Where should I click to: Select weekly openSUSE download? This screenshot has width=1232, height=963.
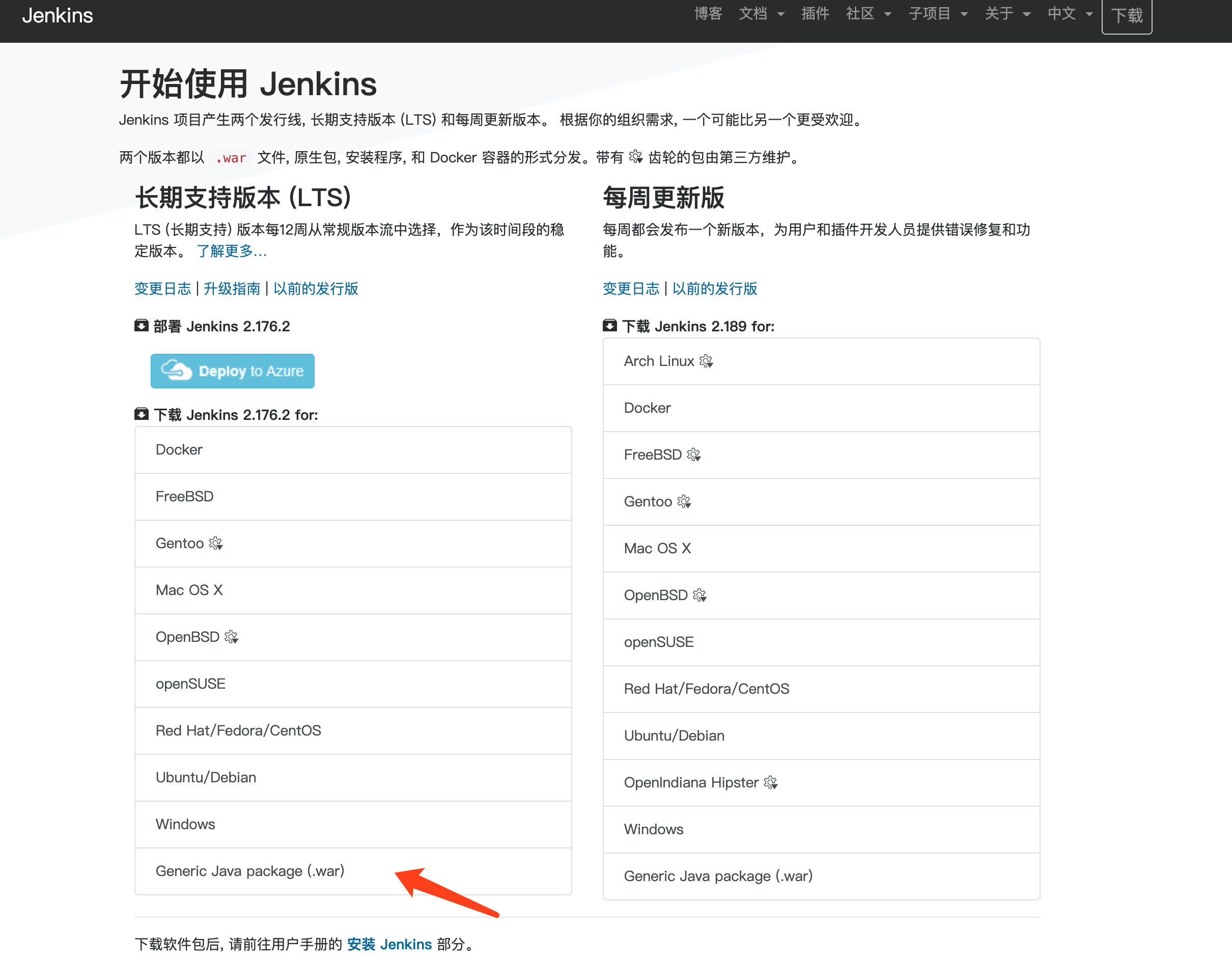click(821, 642)
